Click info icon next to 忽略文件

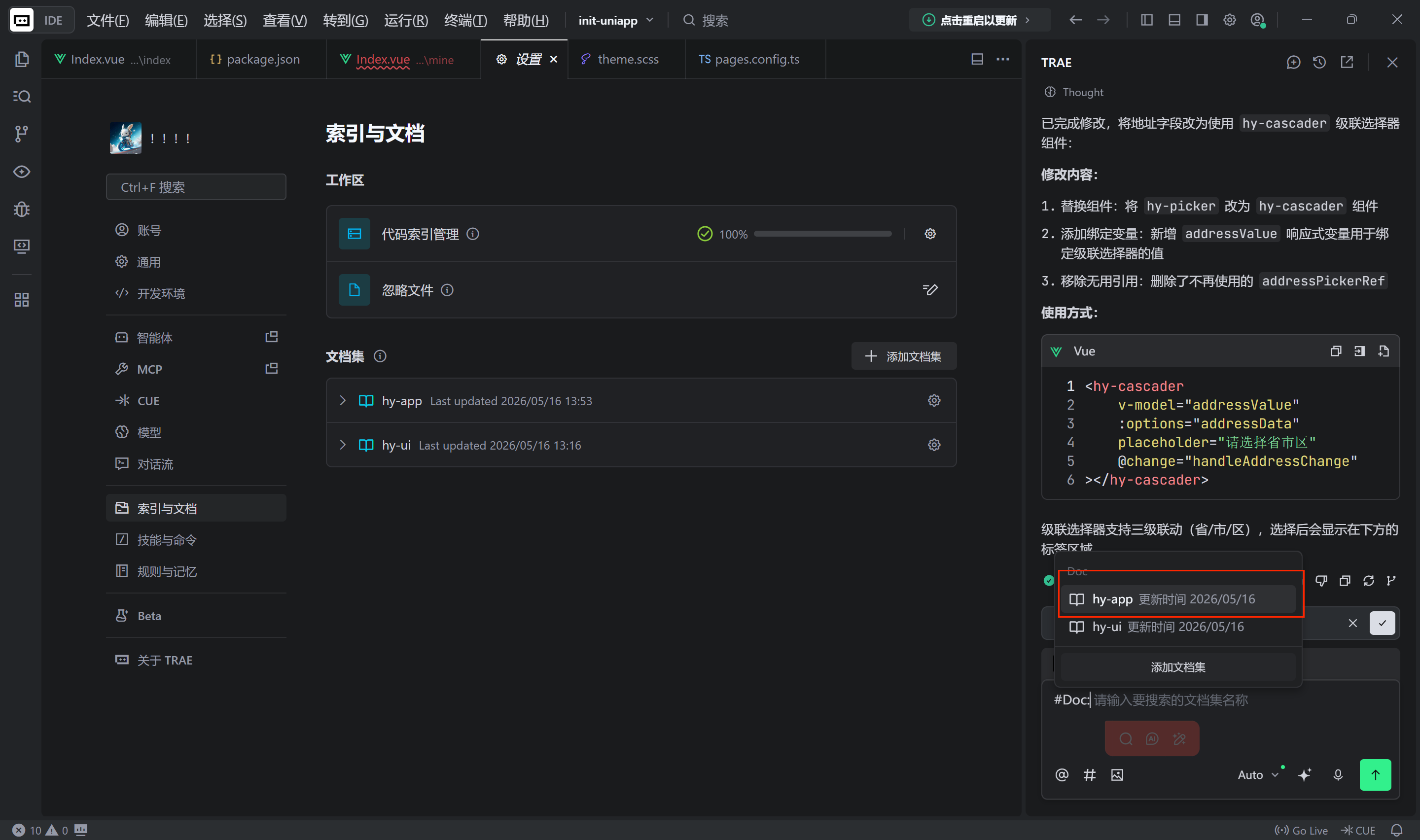tap(447, 290)
